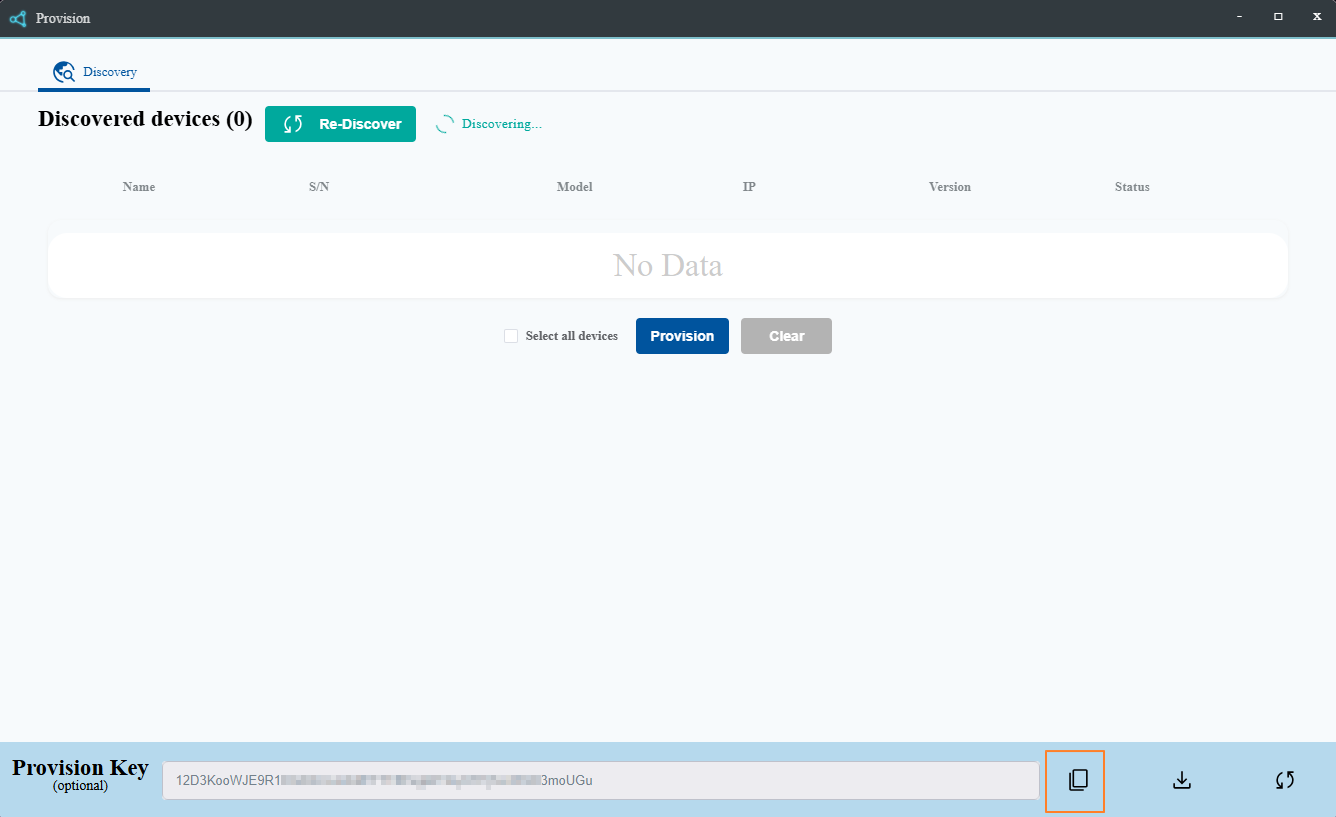The image size is (1336, 817).
Task: Enable the Select all devices checkbox
Action: coord(511,336)
